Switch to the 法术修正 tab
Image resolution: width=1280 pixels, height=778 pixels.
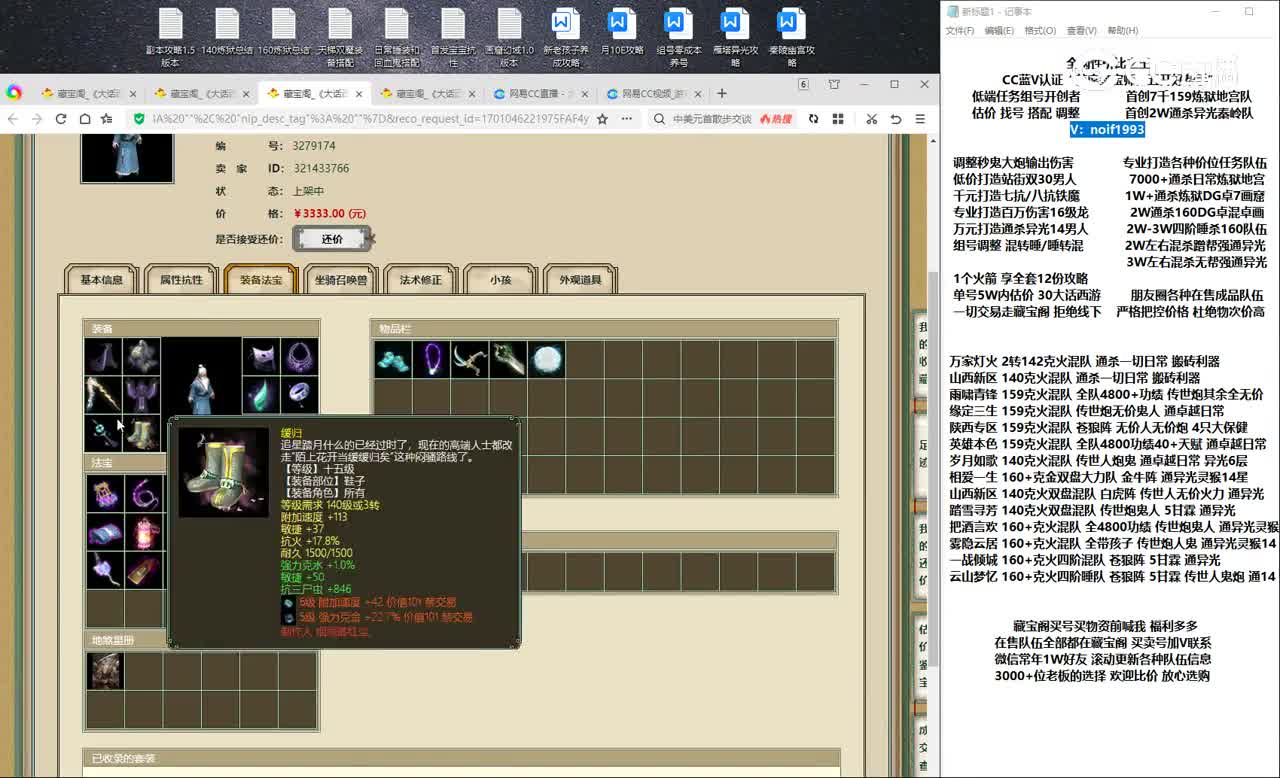[x=420, y=280]
